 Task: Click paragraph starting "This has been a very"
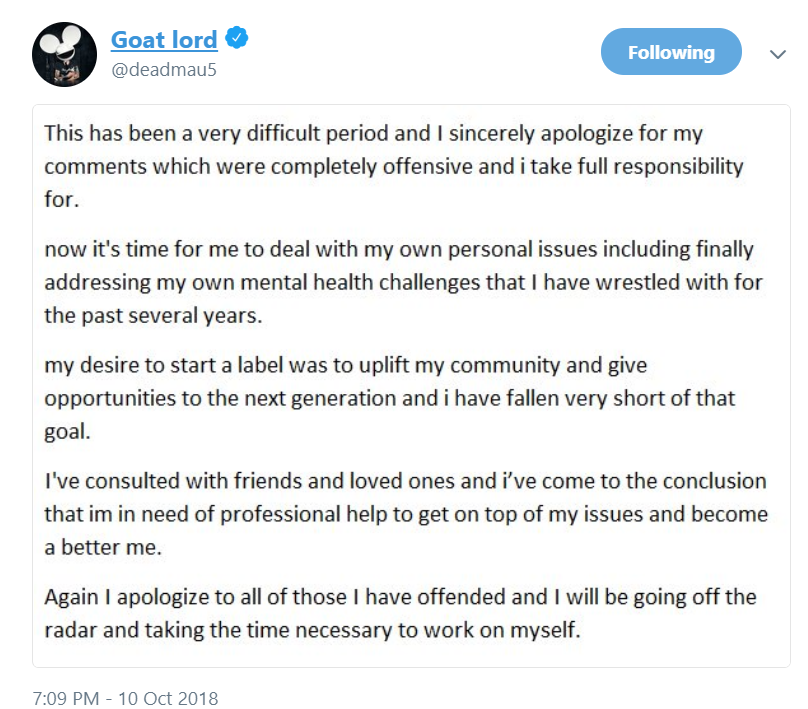tap(394, 166)
